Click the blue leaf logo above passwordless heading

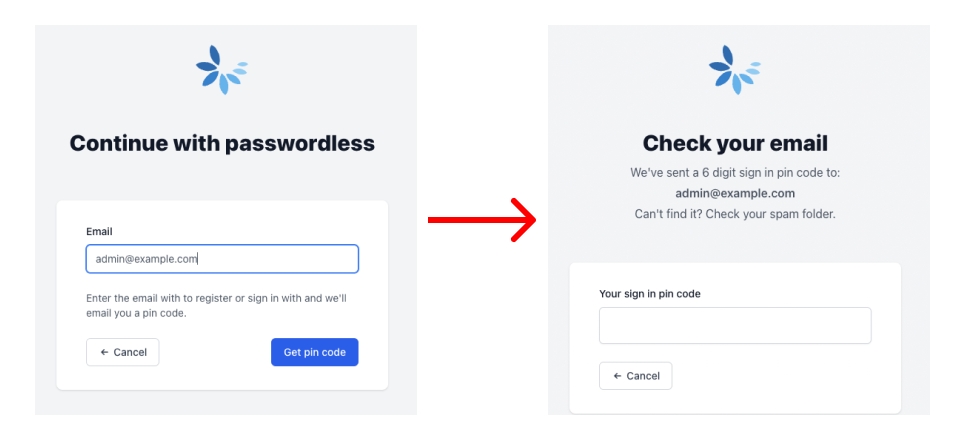(221, 70)
